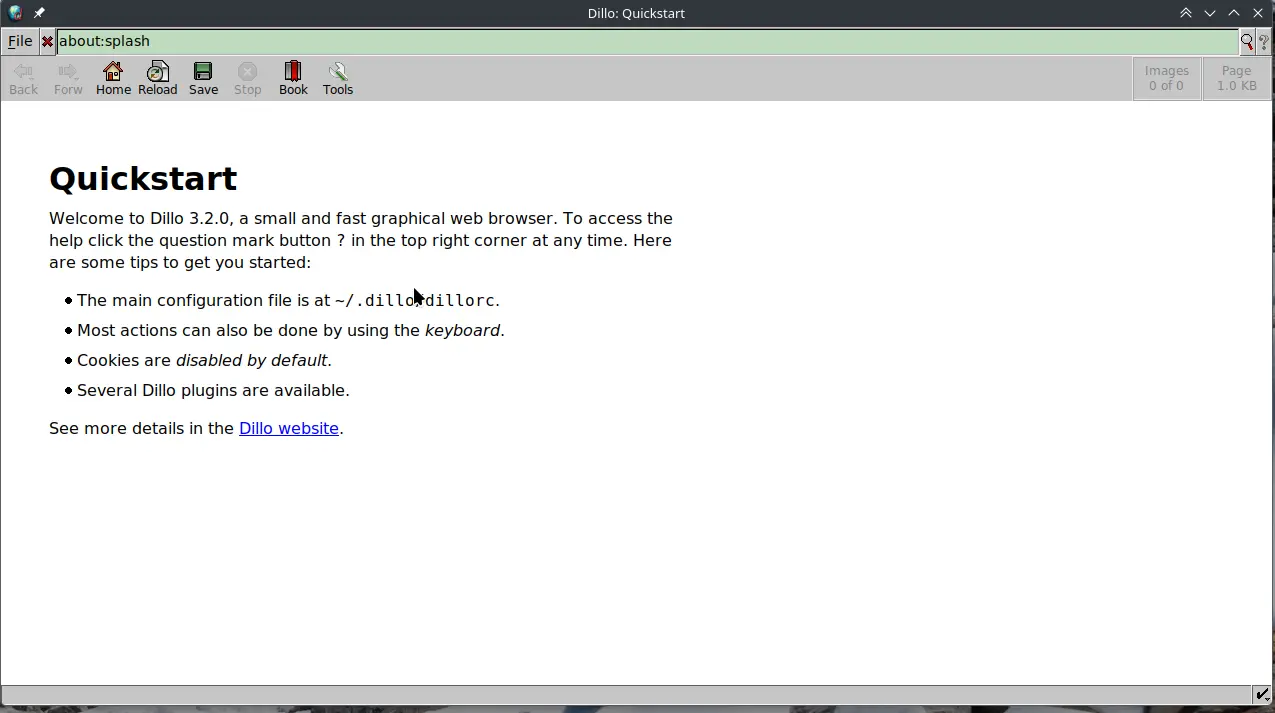Minimize the Dillo window
The image size is (1275, 713).
coord(1210,13)
